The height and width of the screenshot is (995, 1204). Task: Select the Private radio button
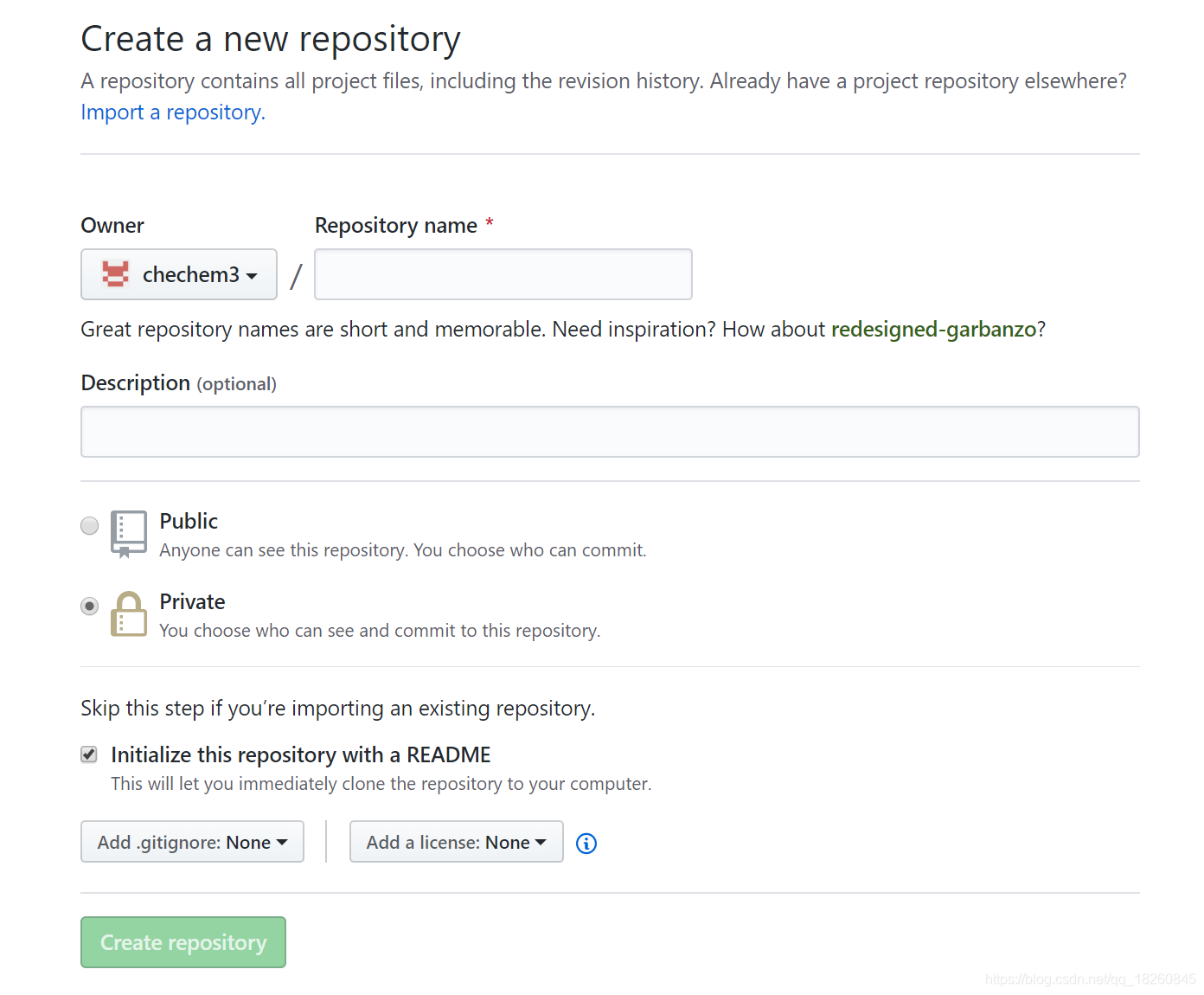coord(89,606)
